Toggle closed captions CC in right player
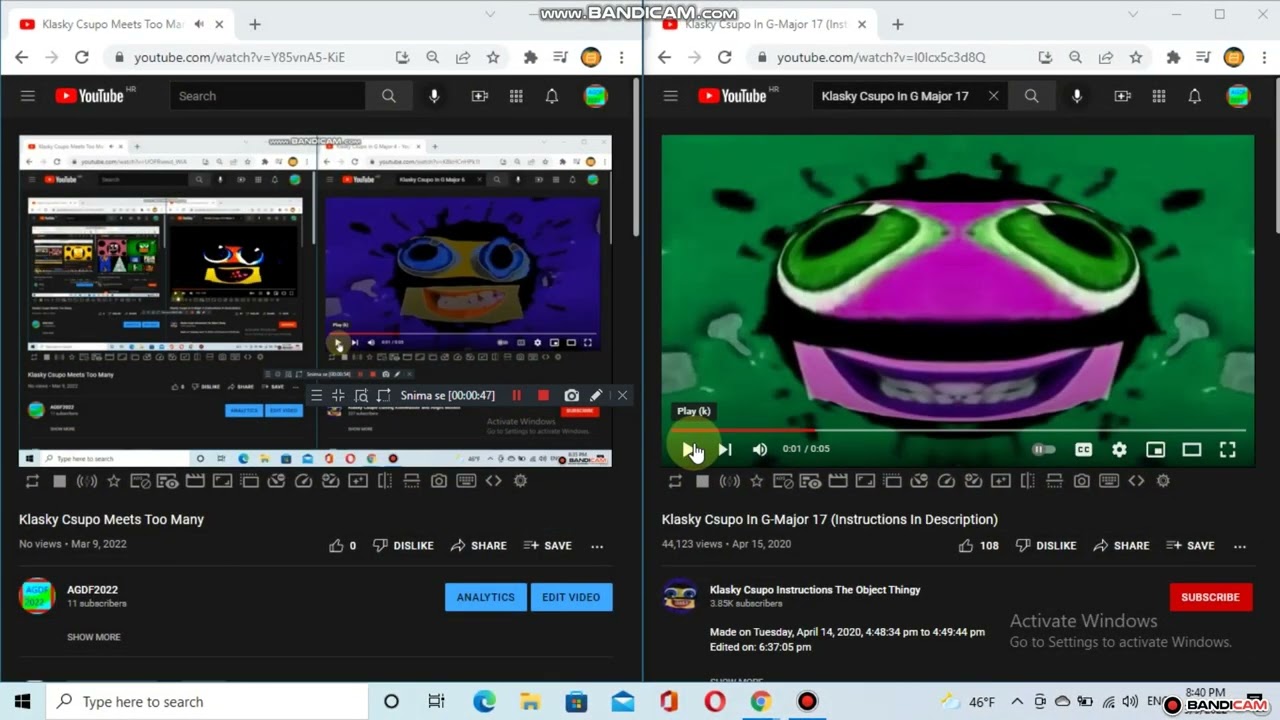 pos(1083,450)
